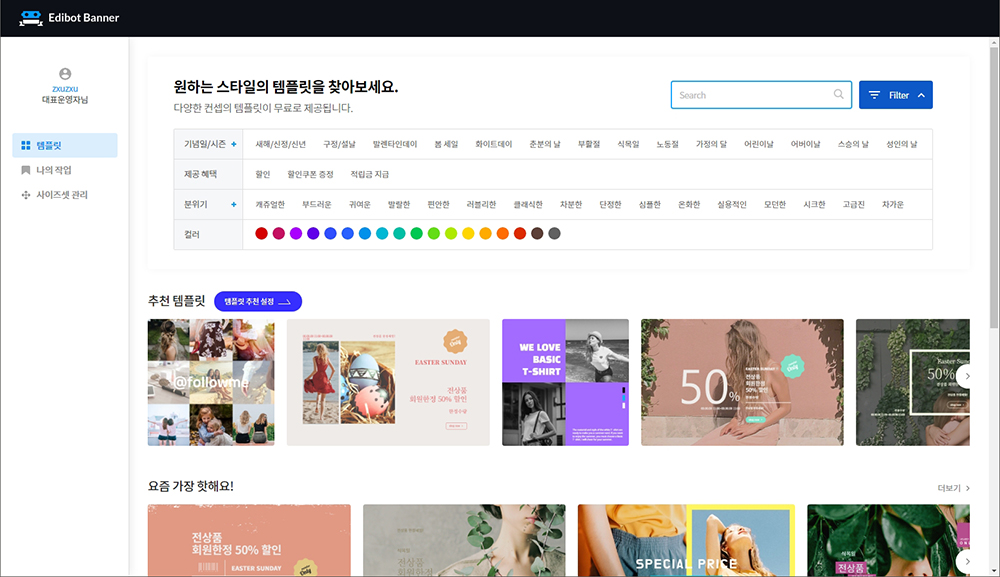Select the brown color swatch
The height and width of the screenshot is (577, 1000).
pyautogui.click(x=537, y=233)
